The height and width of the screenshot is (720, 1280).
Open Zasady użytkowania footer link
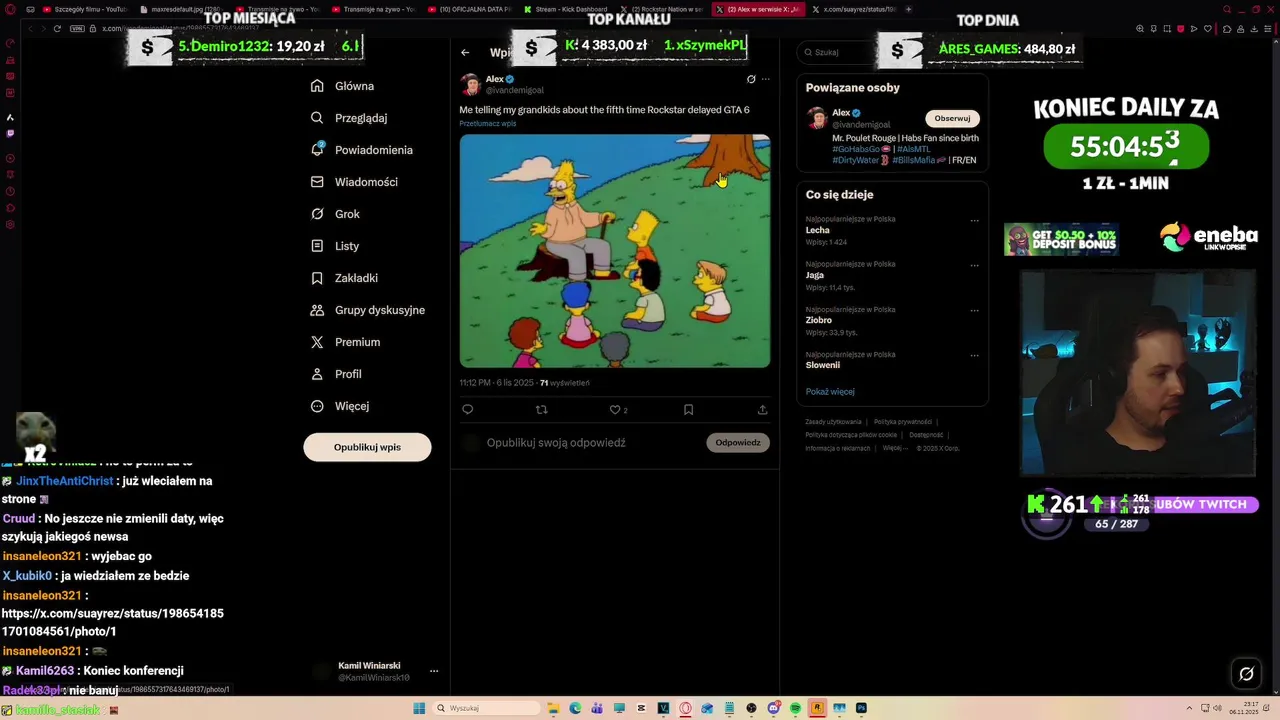[x=833, y=422]
